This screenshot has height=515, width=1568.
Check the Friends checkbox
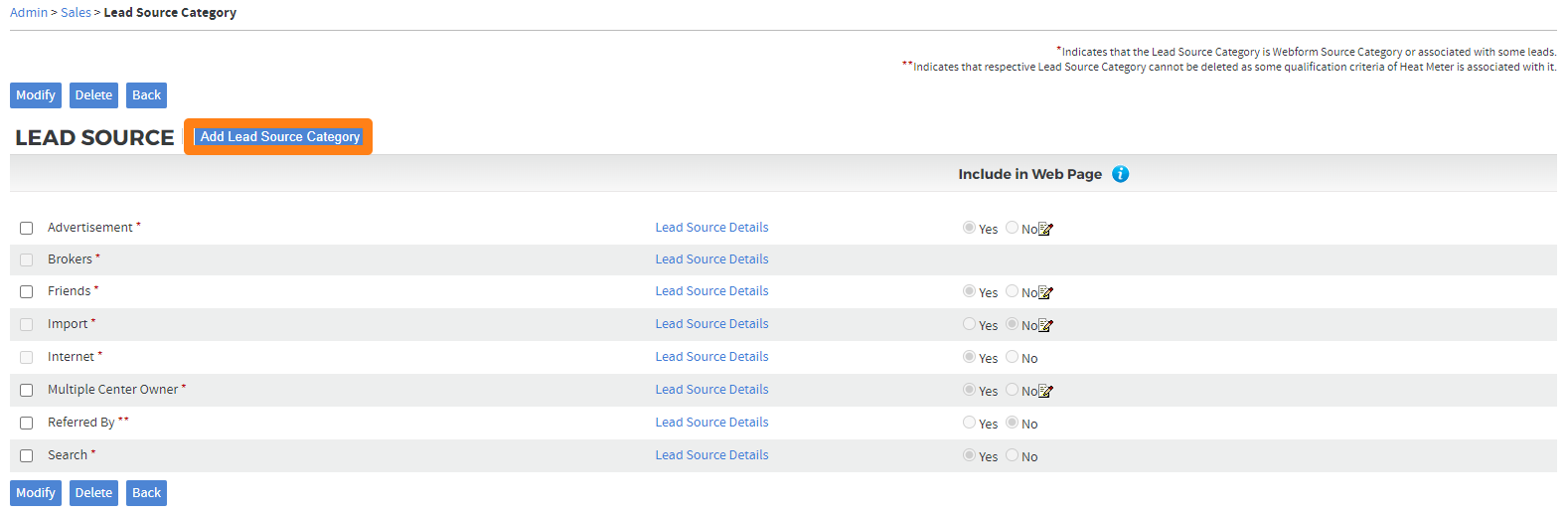[x=27, y=292]
